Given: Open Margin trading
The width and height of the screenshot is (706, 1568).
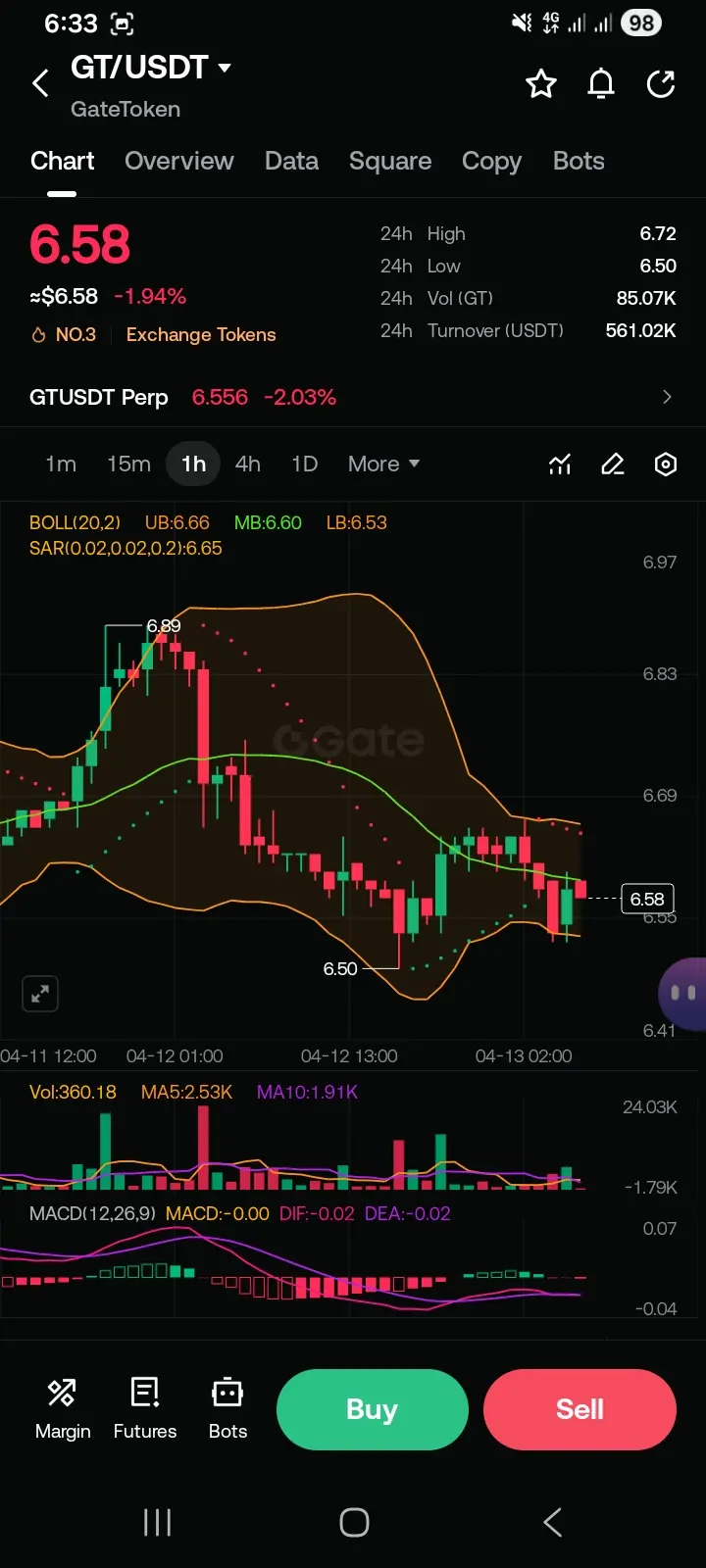Looking at the screenshot, I should [x=63, y=1409].
